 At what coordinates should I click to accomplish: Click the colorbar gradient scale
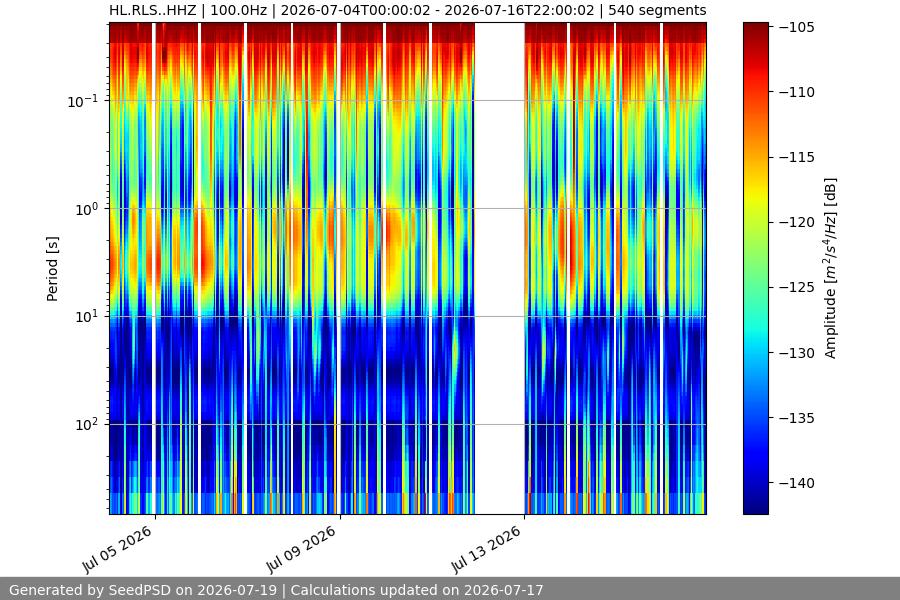tap(755, 268)
